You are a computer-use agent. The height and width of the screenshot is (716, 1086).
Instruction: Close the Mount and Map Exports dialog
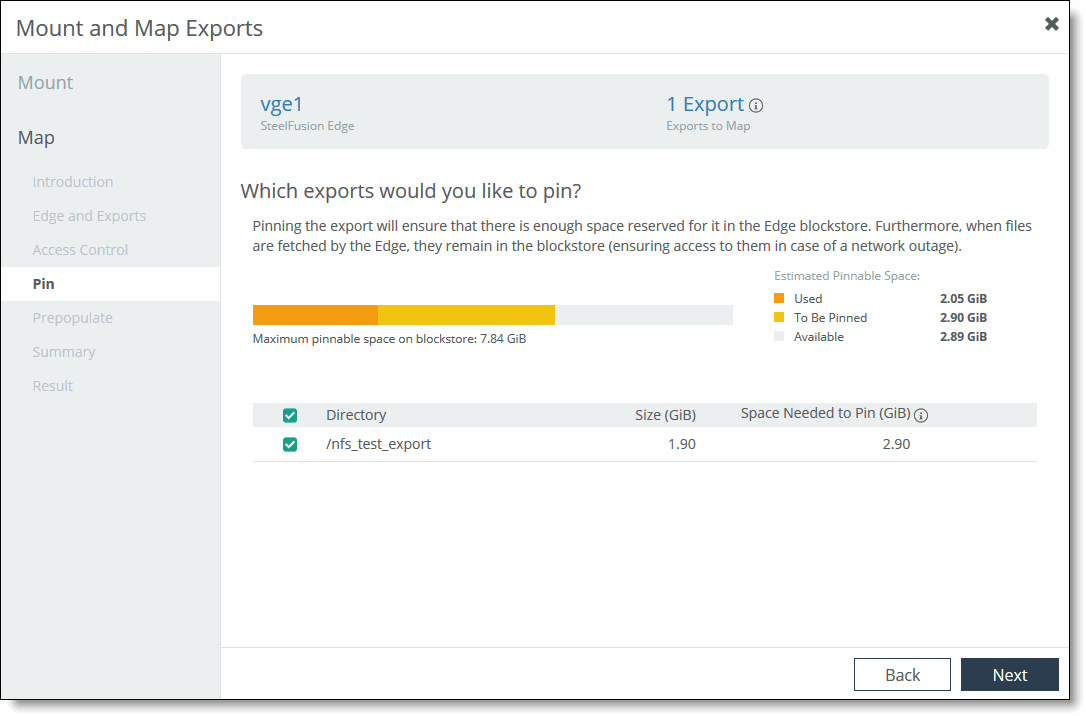pyautogui.click(x=1051, y=24)
